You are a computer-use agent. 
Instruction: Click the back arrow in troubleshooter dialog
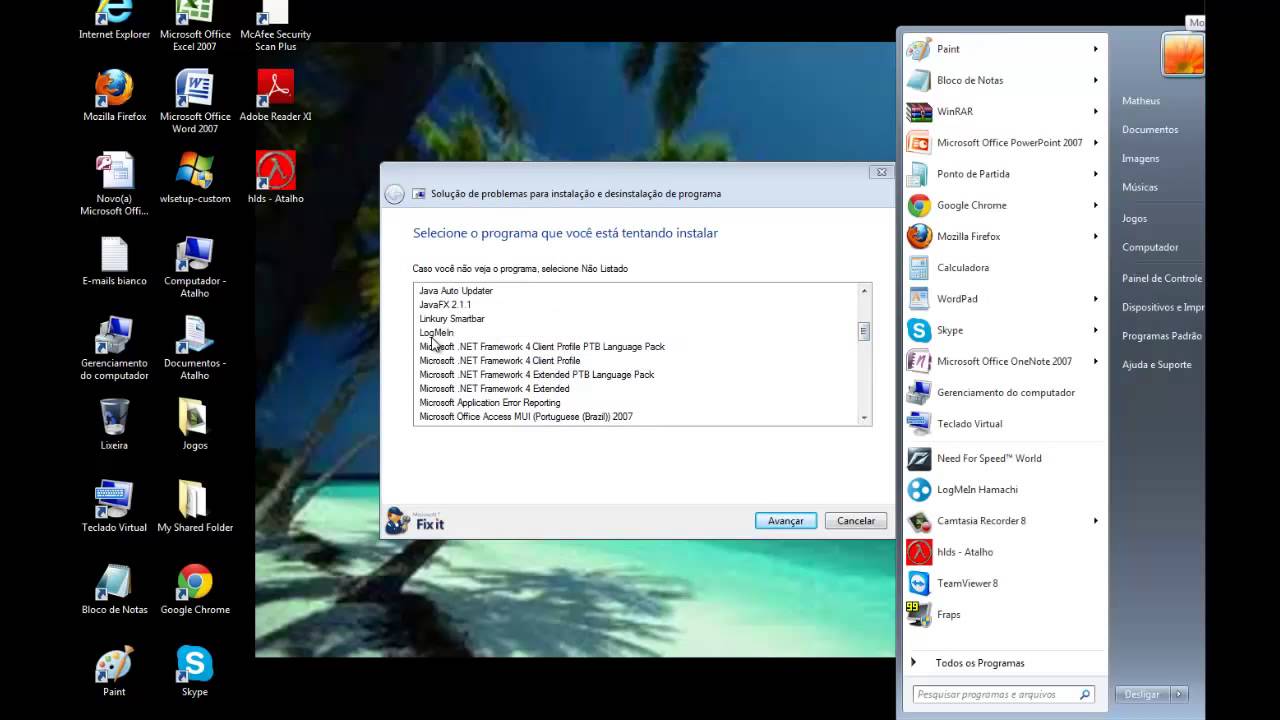394,194
